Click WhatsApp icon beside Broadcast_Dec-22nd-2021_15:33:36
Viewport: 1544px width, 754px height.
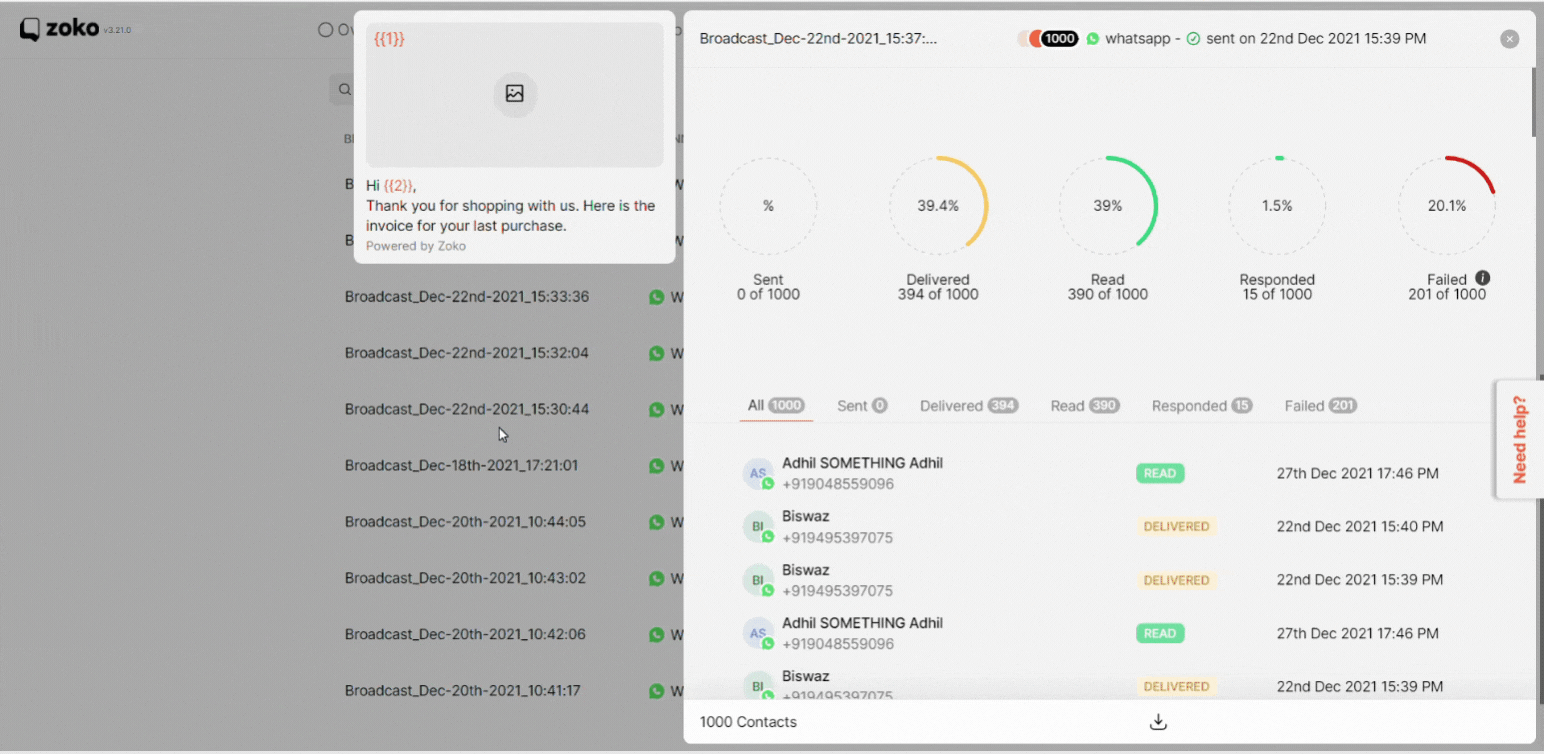657,297
